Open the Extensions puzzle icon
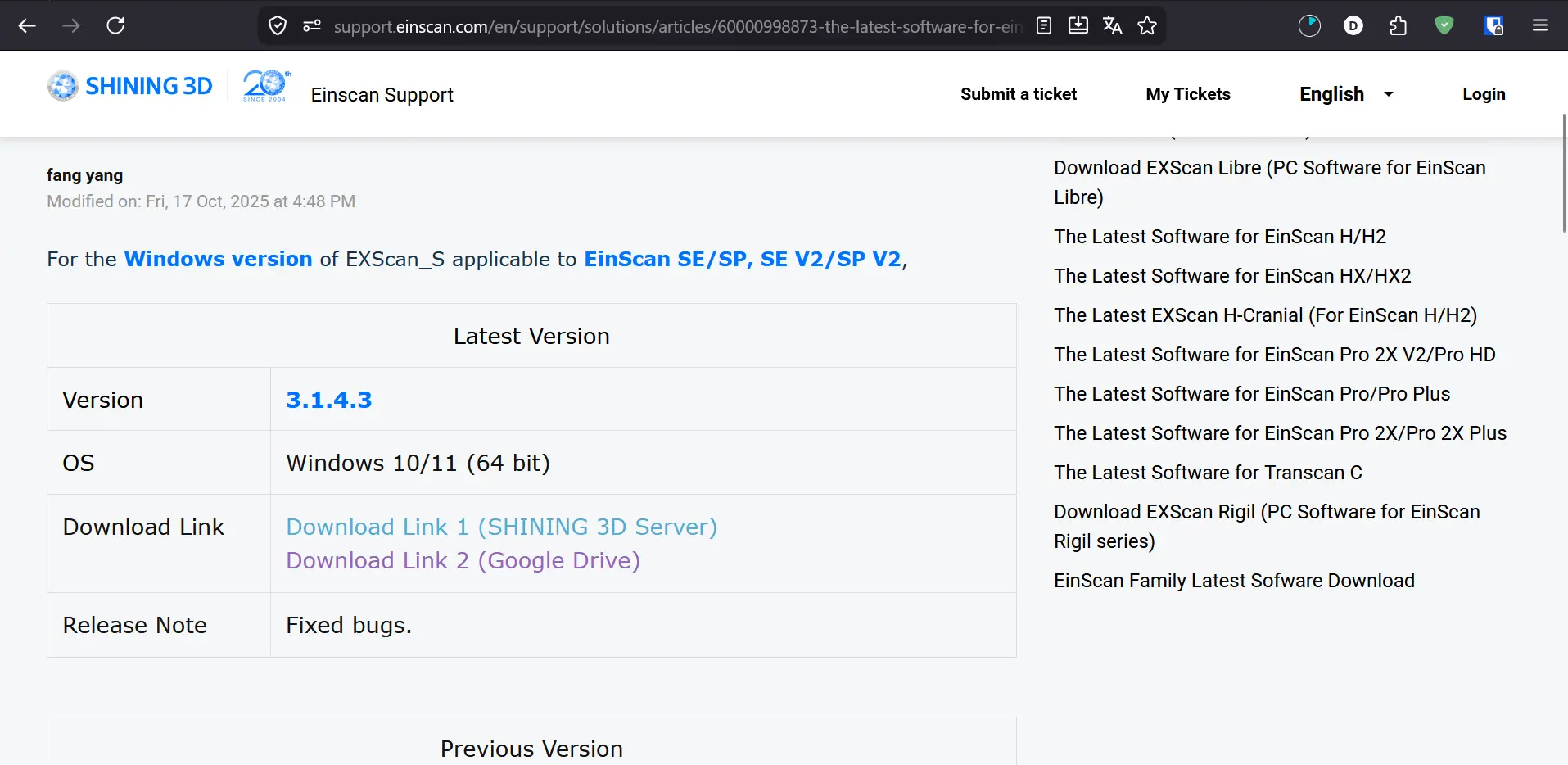The width and height of the screenshot is (1568, 765). [x=1399, y=25]
